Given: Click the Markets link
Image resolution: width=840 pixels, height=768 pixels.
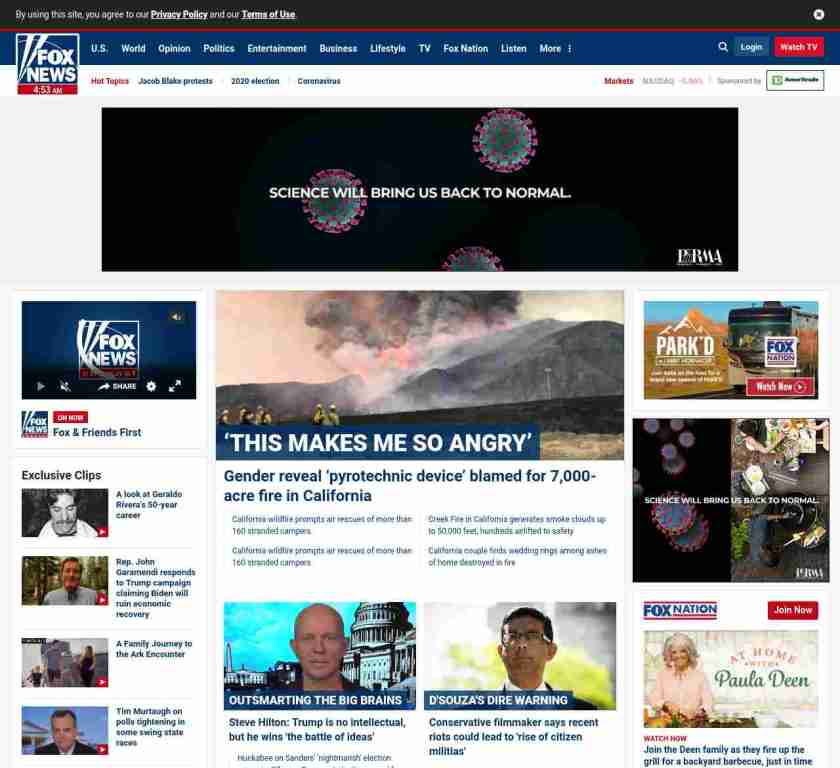Looking at the screenshot, I should coord(618,81).
